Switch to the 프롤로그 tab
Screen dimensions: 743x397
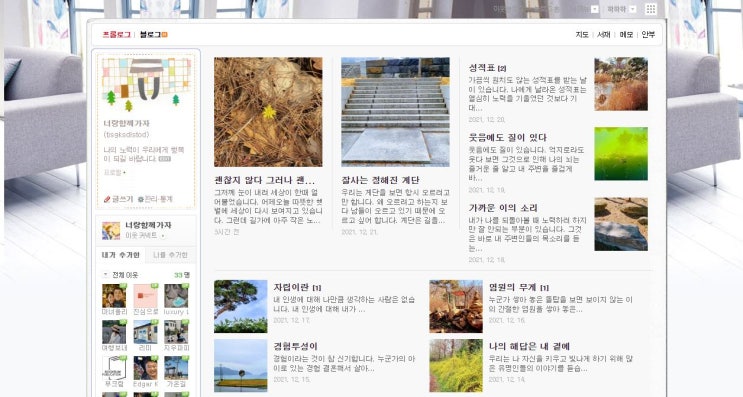pyautogui.click(x=116, y=35)
